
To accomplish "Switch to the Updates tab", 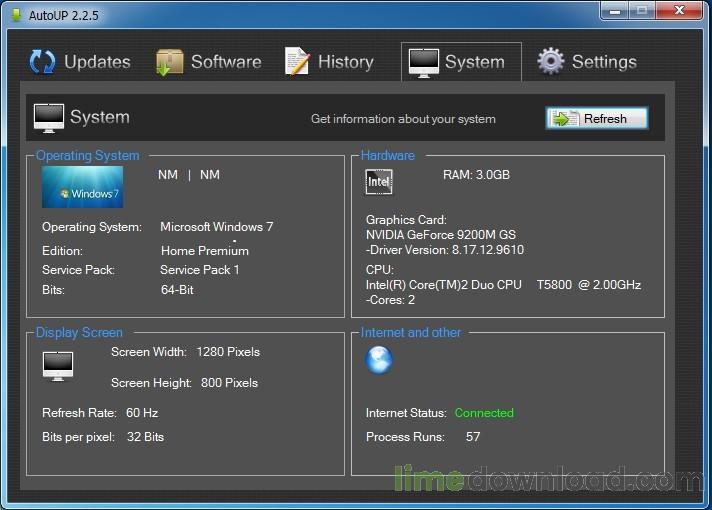I will click(x=96, y=62).
